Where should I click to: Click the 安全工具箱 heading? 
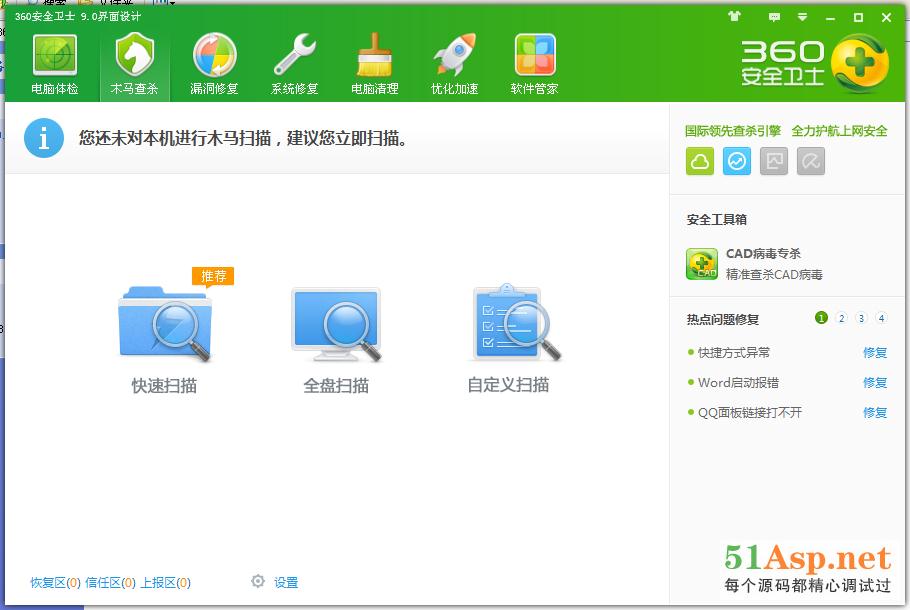717,219
